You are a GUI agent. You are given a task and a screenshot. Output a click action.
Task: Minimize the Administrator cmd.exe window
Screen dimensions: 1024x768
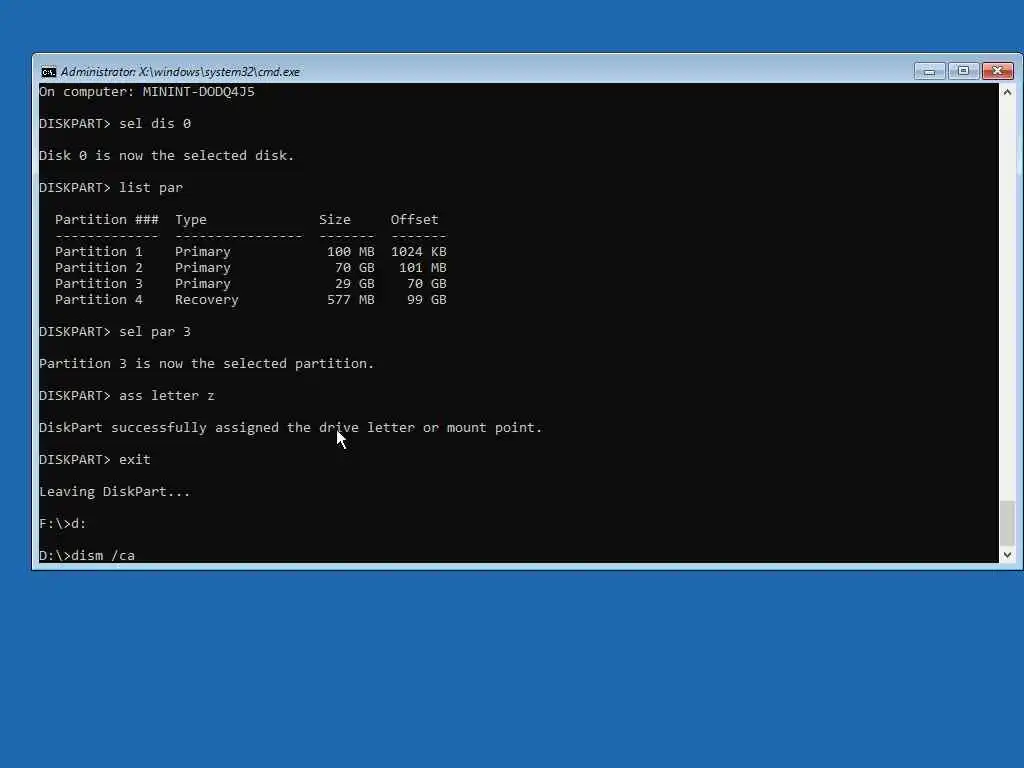click(x=929, y=71)
